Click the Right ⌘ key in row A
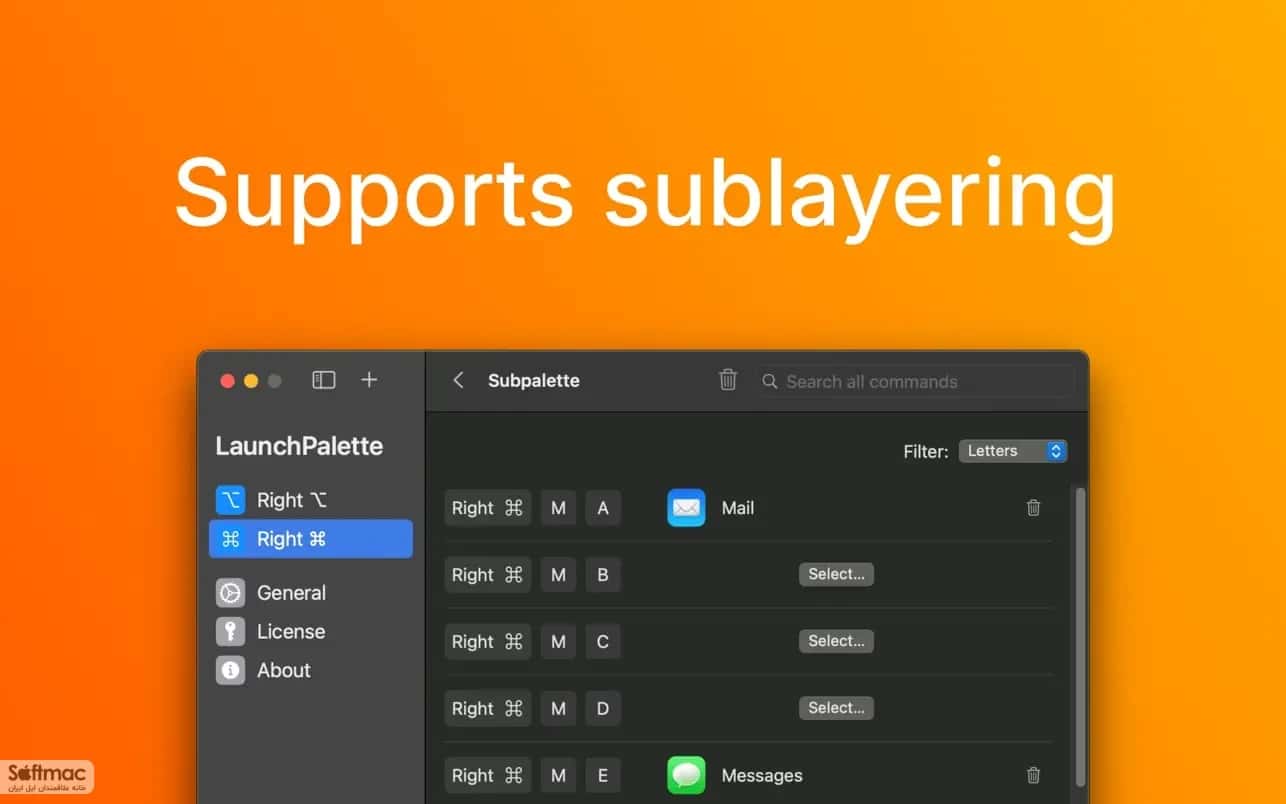1286x804 pixels. coord(488,508)
